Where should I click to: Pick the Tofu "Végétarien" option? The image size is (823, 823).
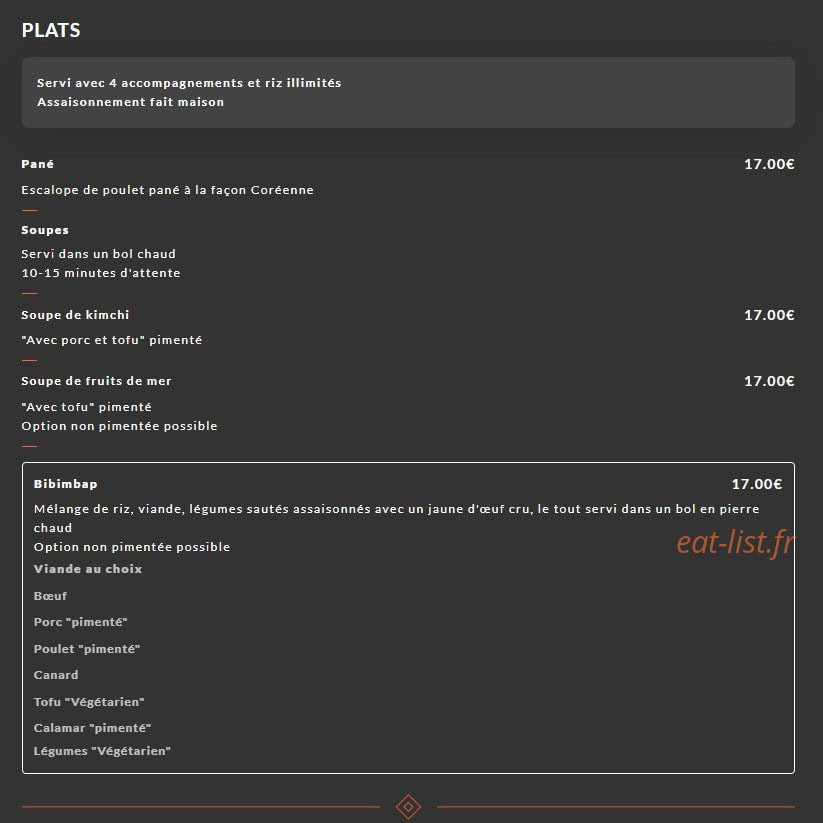[89, 702]
